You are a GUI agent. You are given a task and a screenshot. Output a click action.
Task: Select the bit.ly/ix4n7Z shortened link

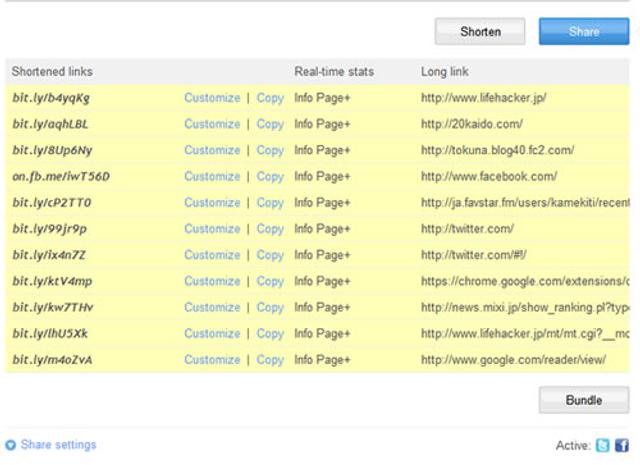point(52,255)
